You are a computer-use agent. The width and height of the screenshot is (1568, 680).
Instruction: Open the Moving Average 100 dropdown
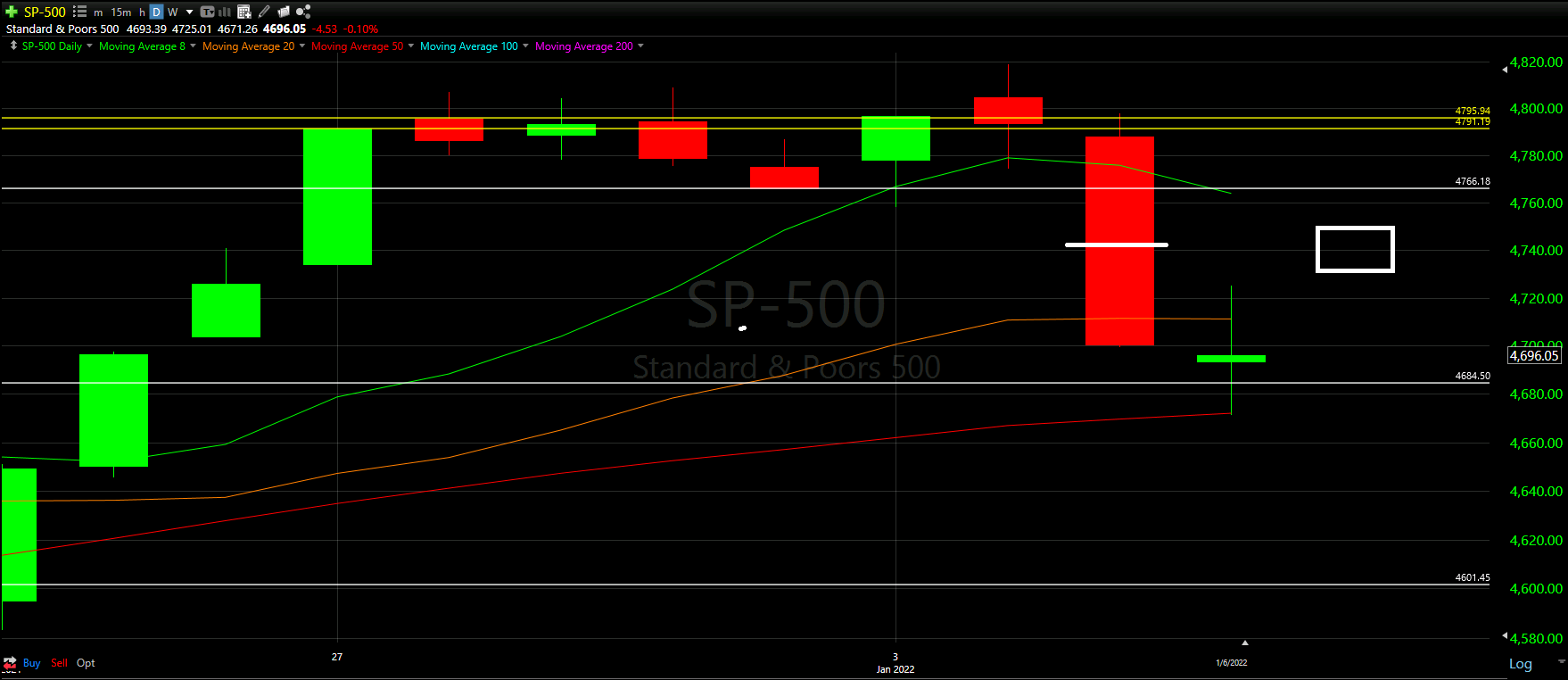(x=525, y=46)
